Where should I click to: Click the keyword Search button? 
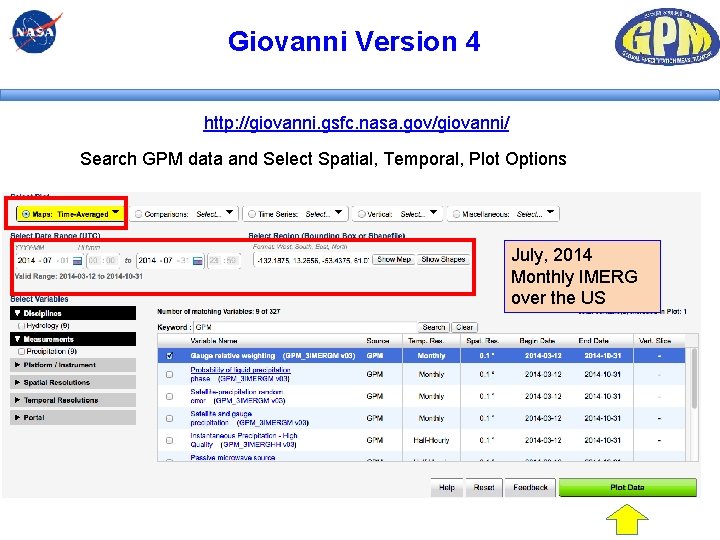(x=433, y=327)
